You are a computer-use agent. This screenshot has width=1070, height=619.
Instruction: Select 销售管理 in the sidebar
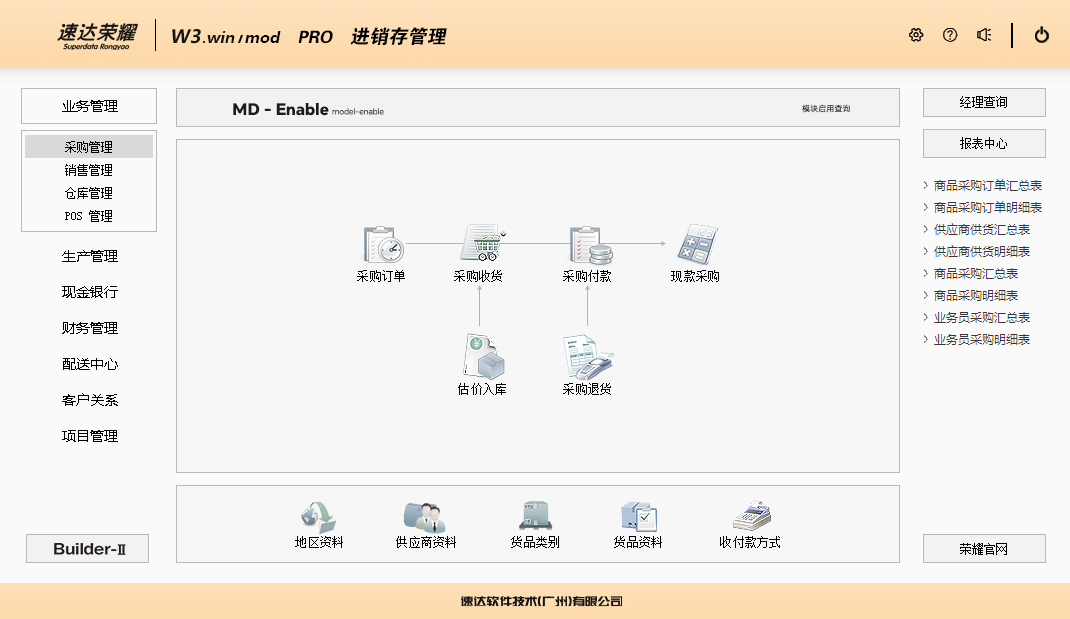[x=89, y=170]
